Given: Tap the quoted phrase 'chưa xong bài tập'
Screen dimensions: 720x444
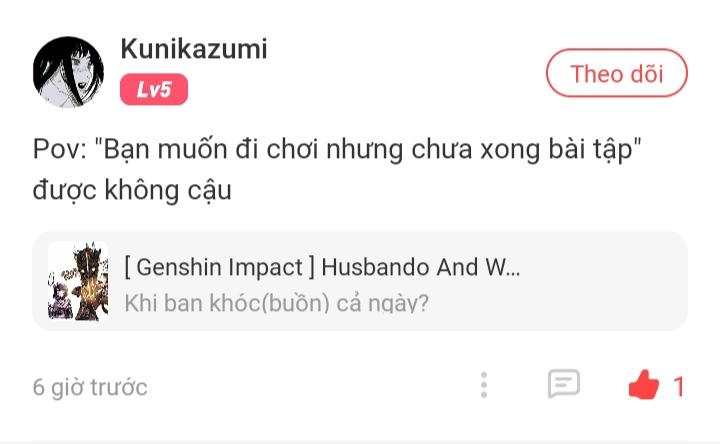Looking at the screenshot, I should pyautogui.click(x=522, y=150).
